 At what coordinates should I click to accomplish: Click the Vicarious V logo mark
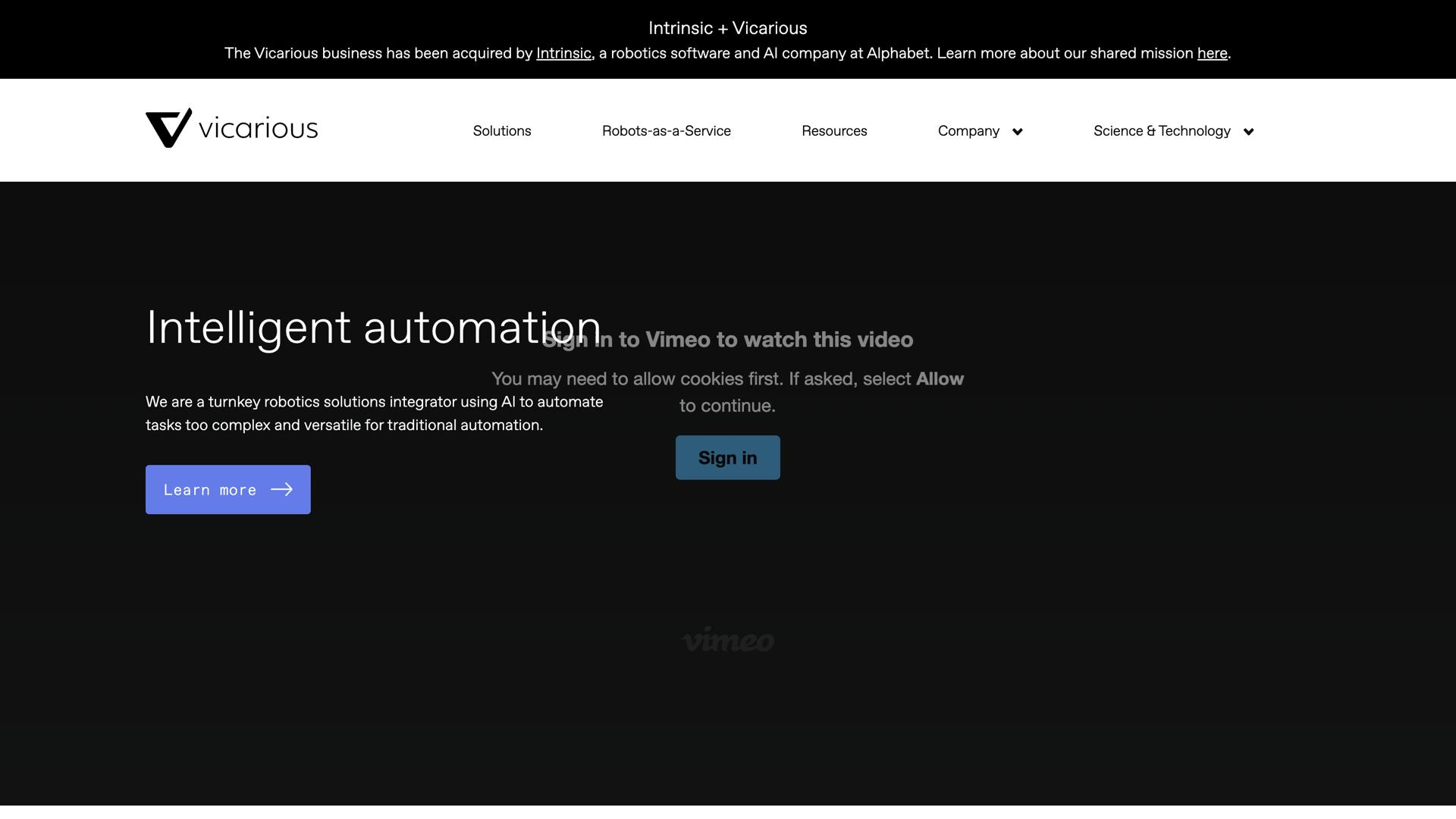168,128
